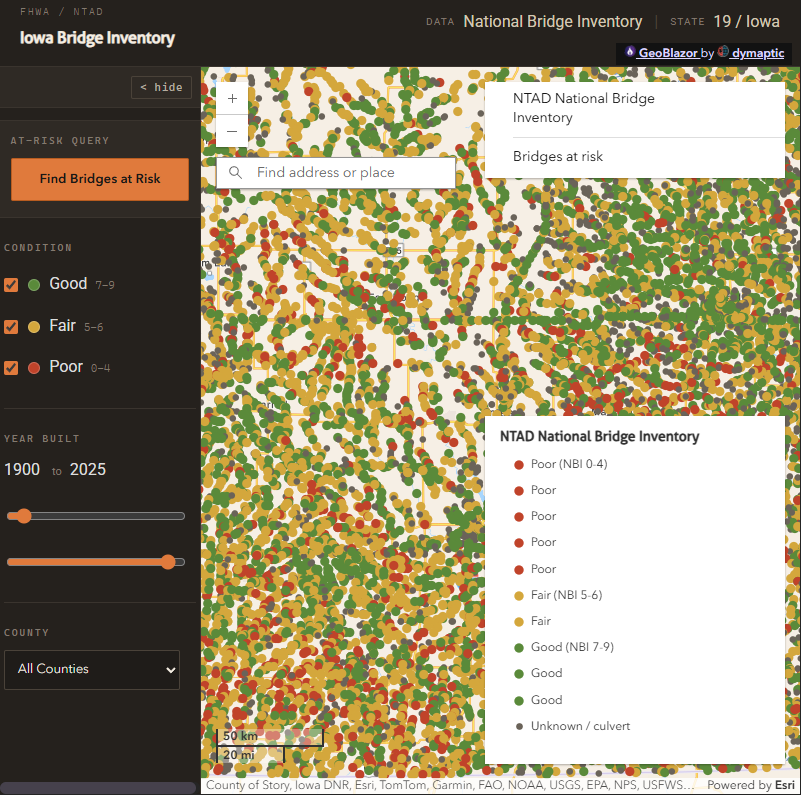The image size is (801, 795).
Task: Open the GeoBlazor link
Action: 668,53
